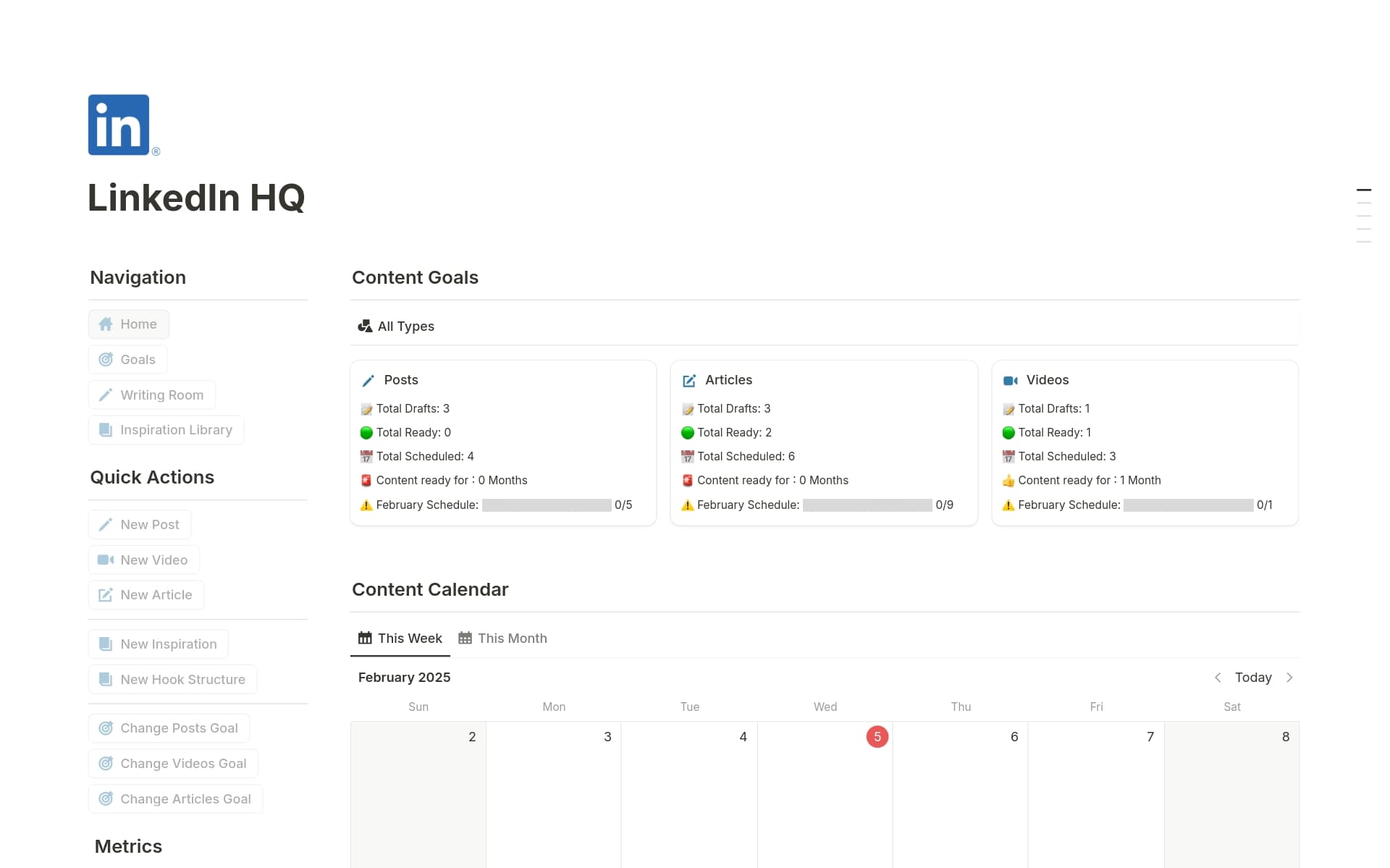Screen dimensions: 1390x868
Task: Create a New Article
Action: pos(146,595)
